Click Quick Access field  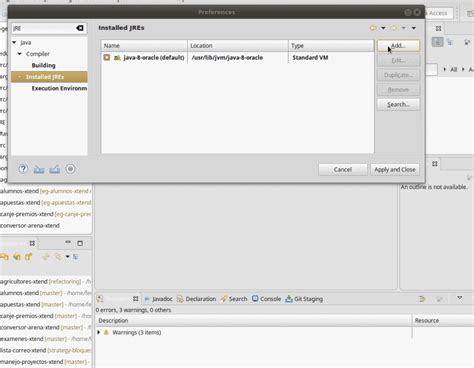tap(438, 13)
